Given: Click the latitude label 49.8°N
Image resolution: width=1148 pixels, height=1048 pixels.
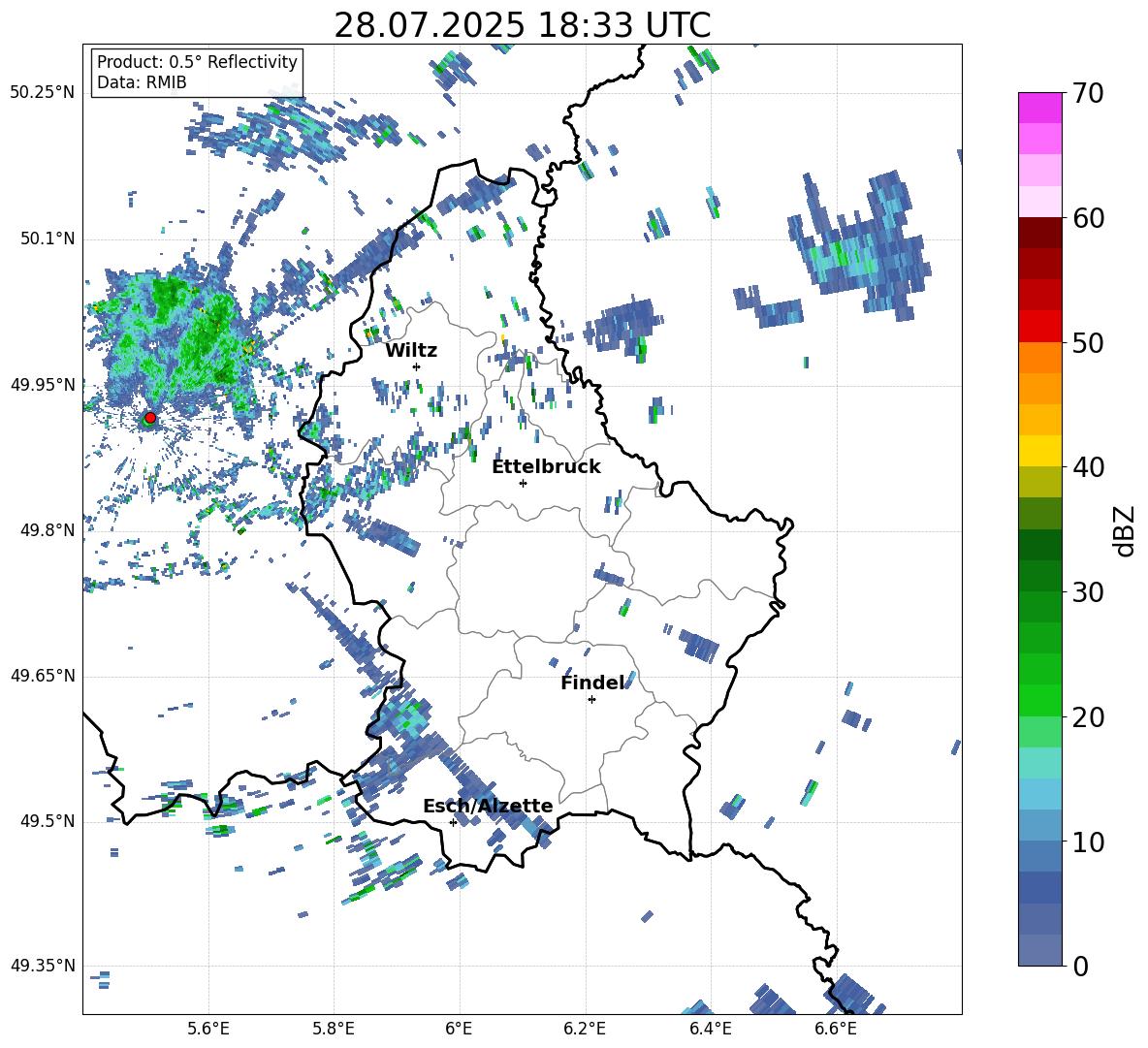Looking at the screenshot, I should [x=47, y=530].
